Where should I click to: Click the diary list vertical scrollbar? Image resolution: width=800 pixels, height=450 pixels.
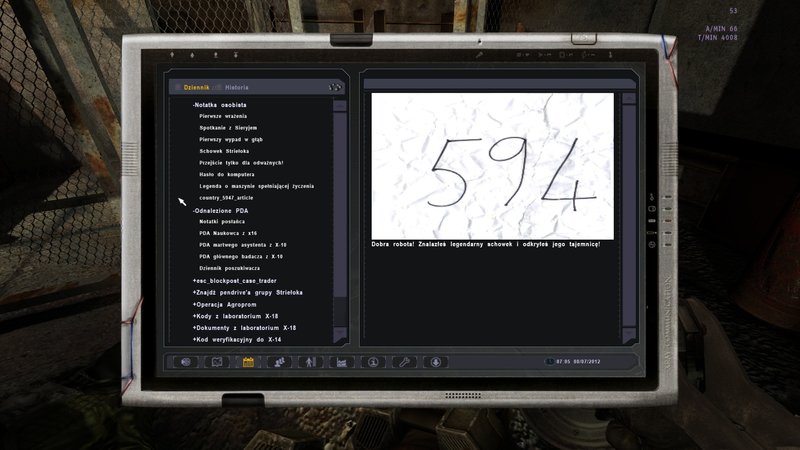point(340,200)
